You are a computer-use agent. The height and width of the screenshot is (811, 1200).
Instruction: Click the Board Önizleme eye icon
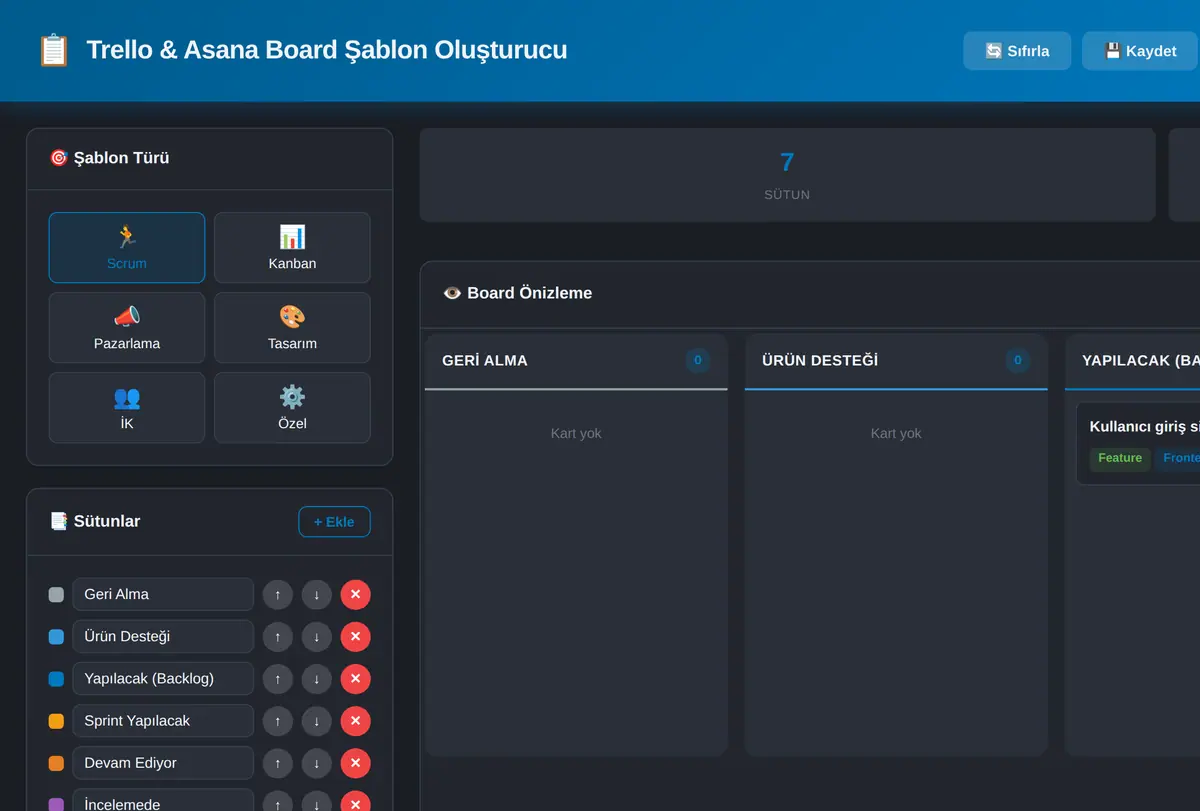pos(452,293)
